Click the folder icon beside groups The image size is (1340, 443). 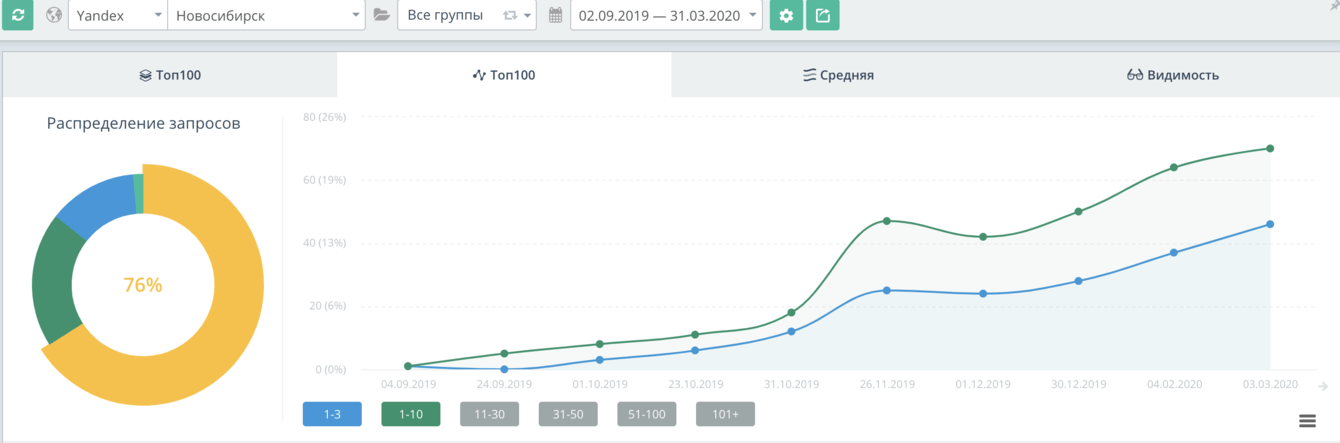point(381,15)
